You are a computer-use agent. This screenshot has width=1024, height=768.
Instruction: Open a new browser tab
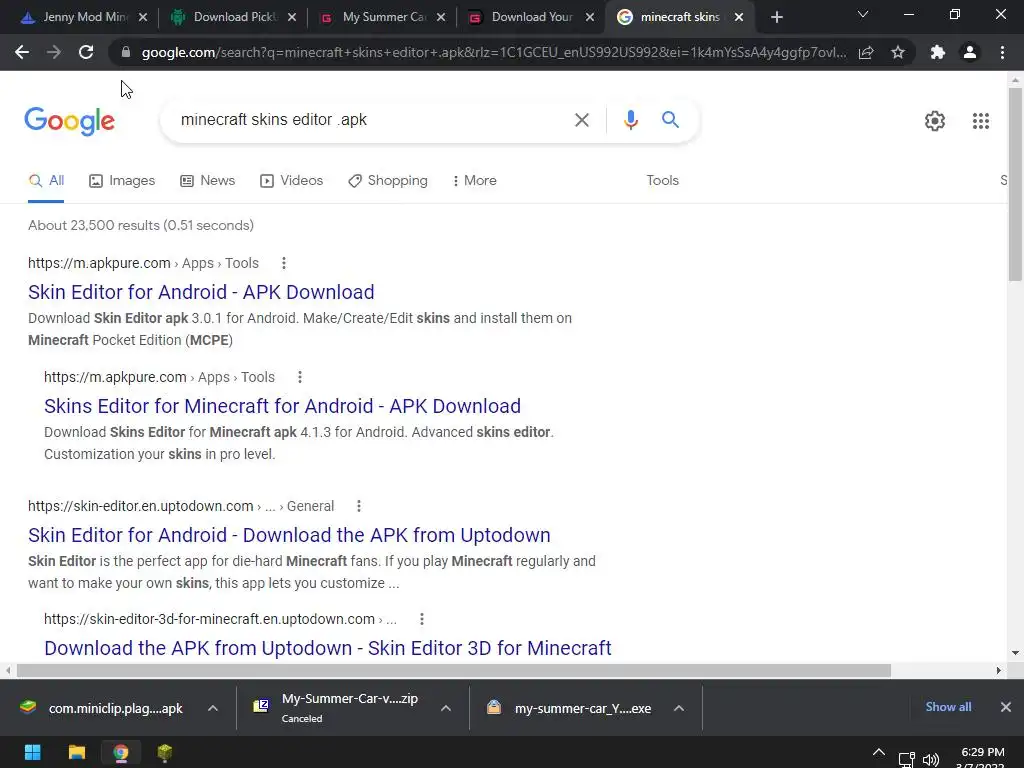tap(776, 18)
